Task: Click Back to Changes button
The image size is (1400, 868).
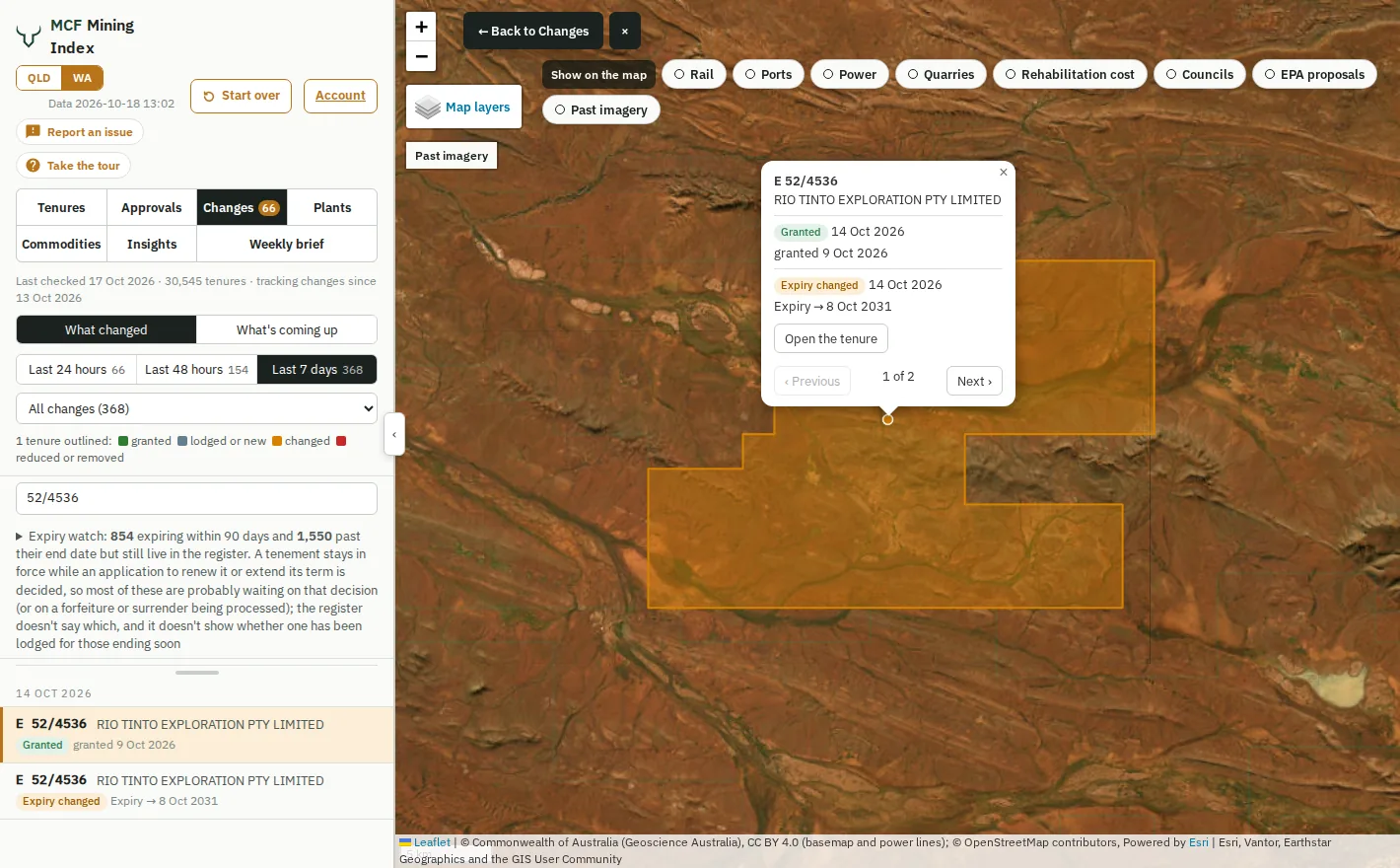Action: point(533,31)
